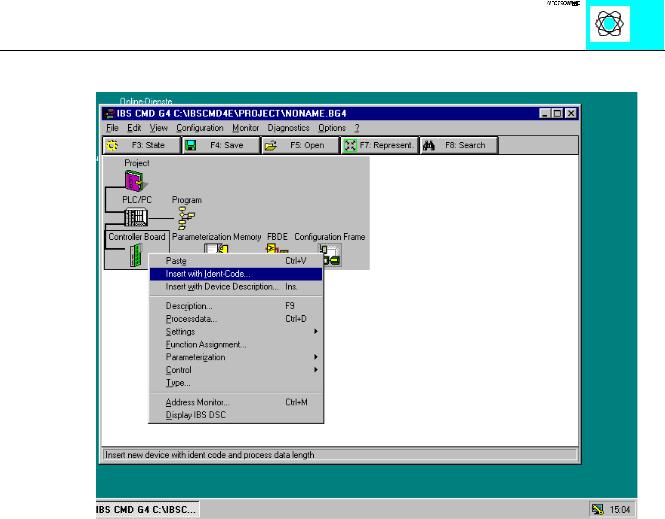Open the View menu

coord(158,128)
